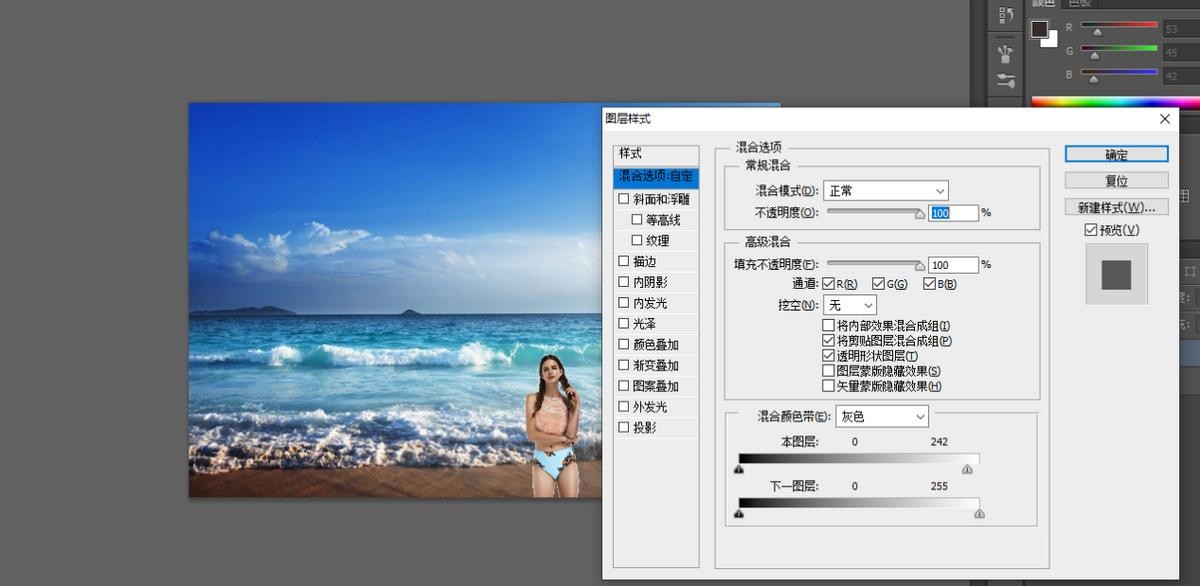Viewport: 1200px width, 586px height.
Task: Click the 新建样式 button
Action: tap(1116, 207)
